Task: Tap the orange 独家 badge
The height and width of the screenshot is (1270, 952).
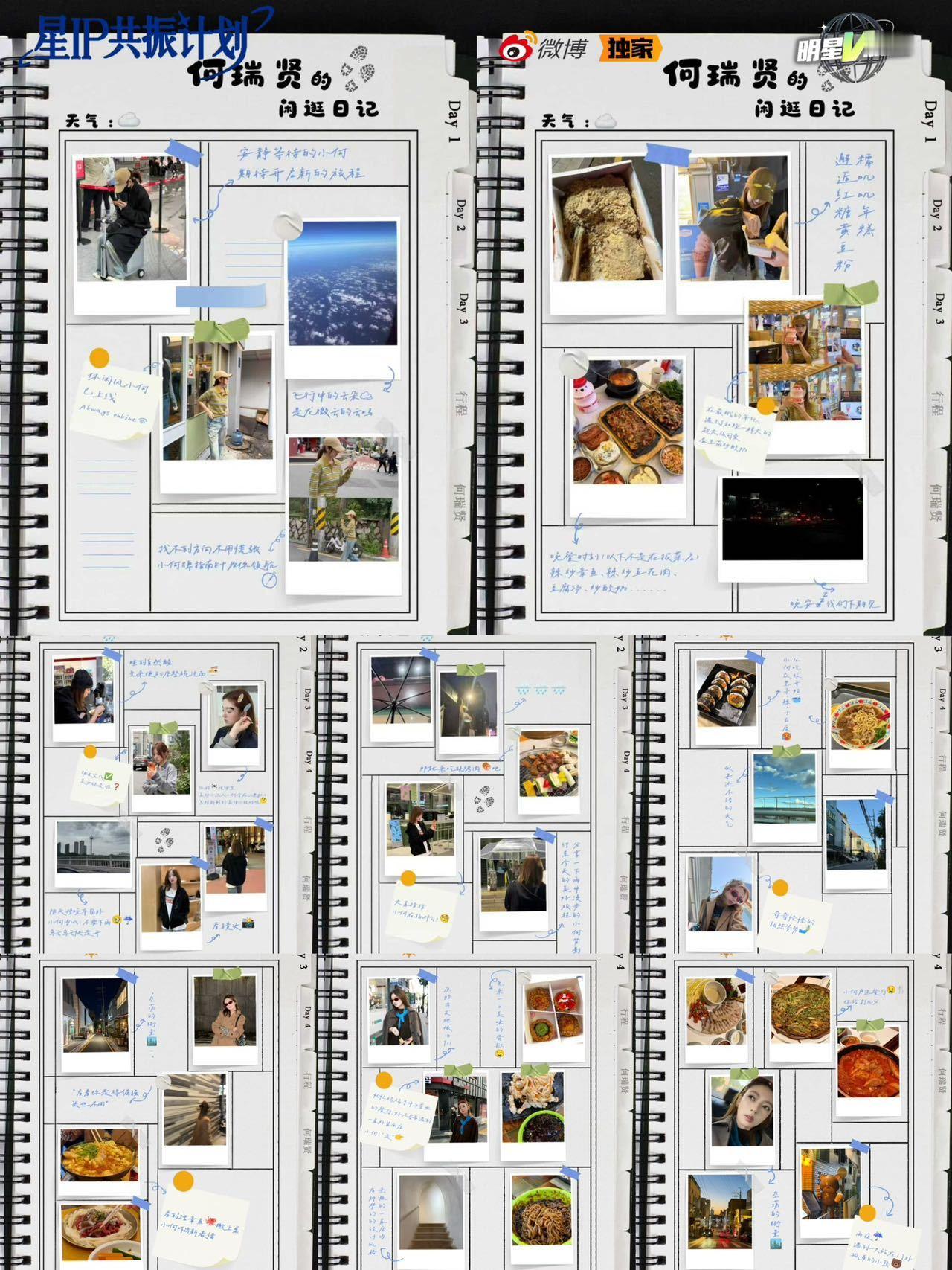Action: (629, 49)
